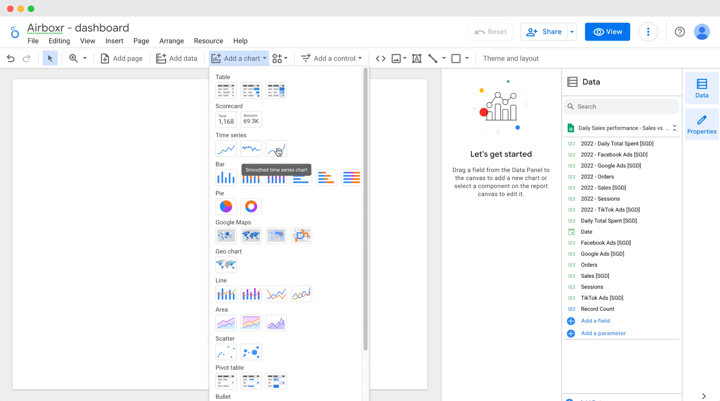This screenshot has width=720, height=401.
Task: Select the Column bar chart
Action: pyautogui.click(x=226, y=177)
